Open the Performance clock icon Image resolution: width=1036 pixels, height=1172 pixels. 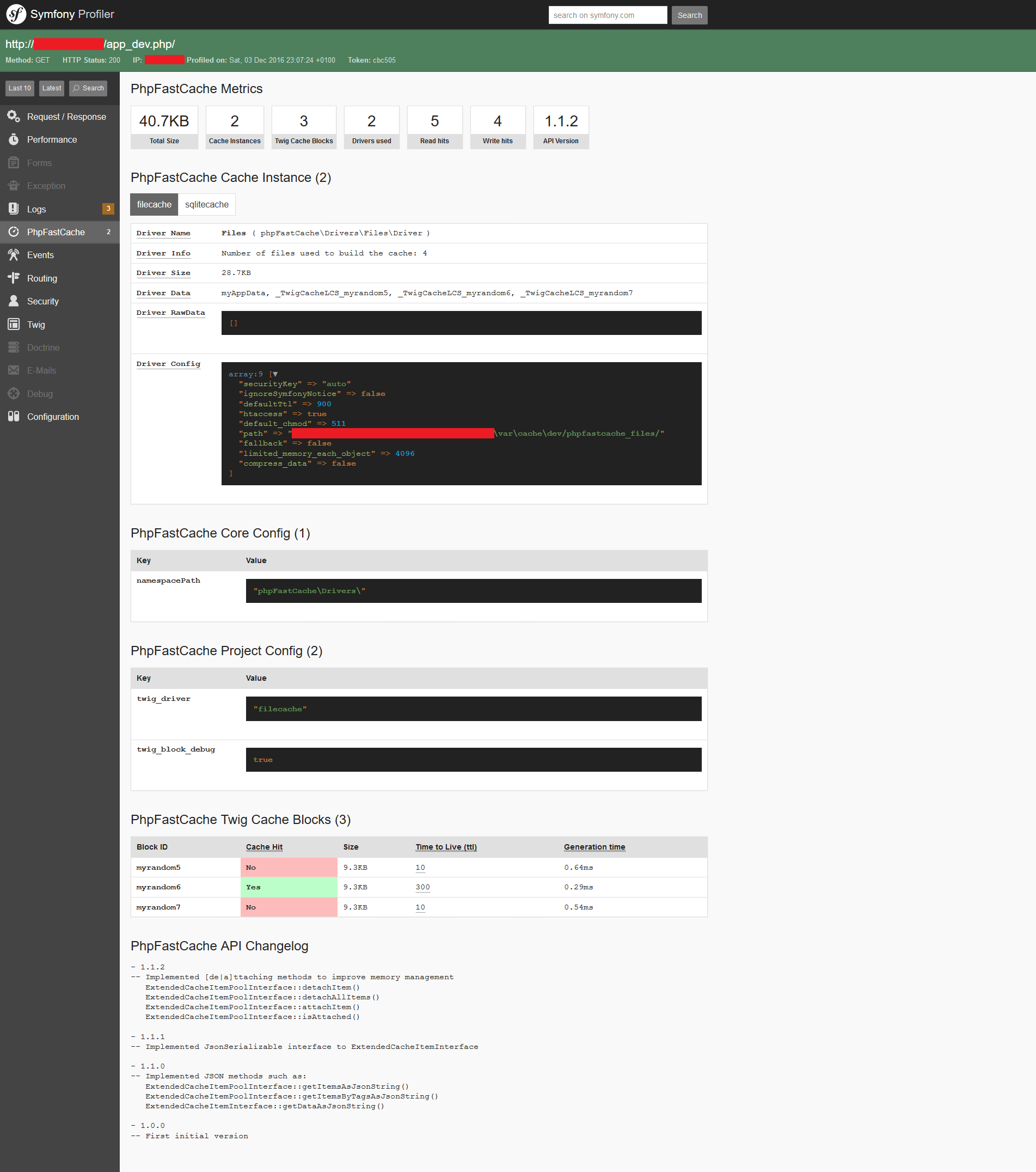[x=14, y=139]
